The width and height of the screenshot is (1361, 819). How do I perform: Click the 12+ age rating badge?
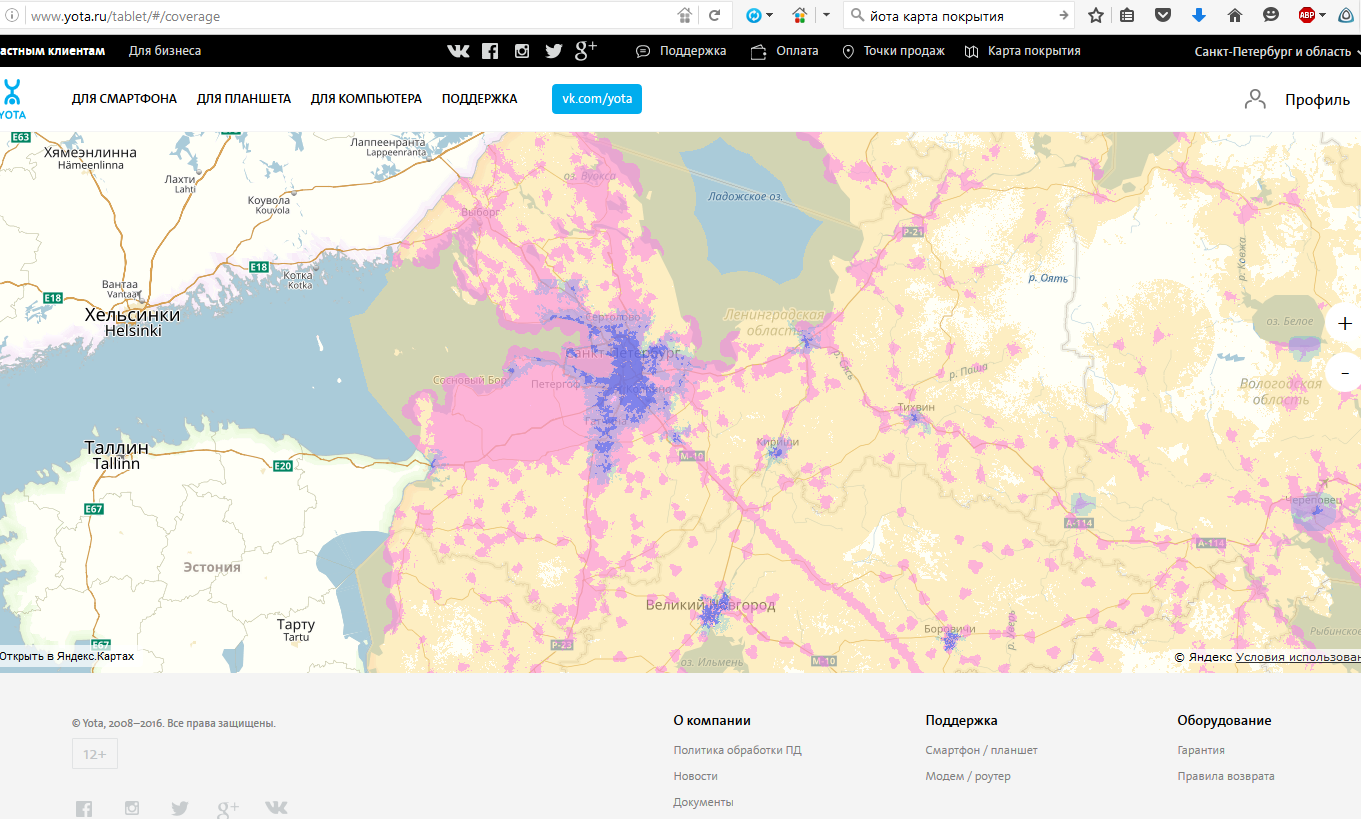(95, 754)
